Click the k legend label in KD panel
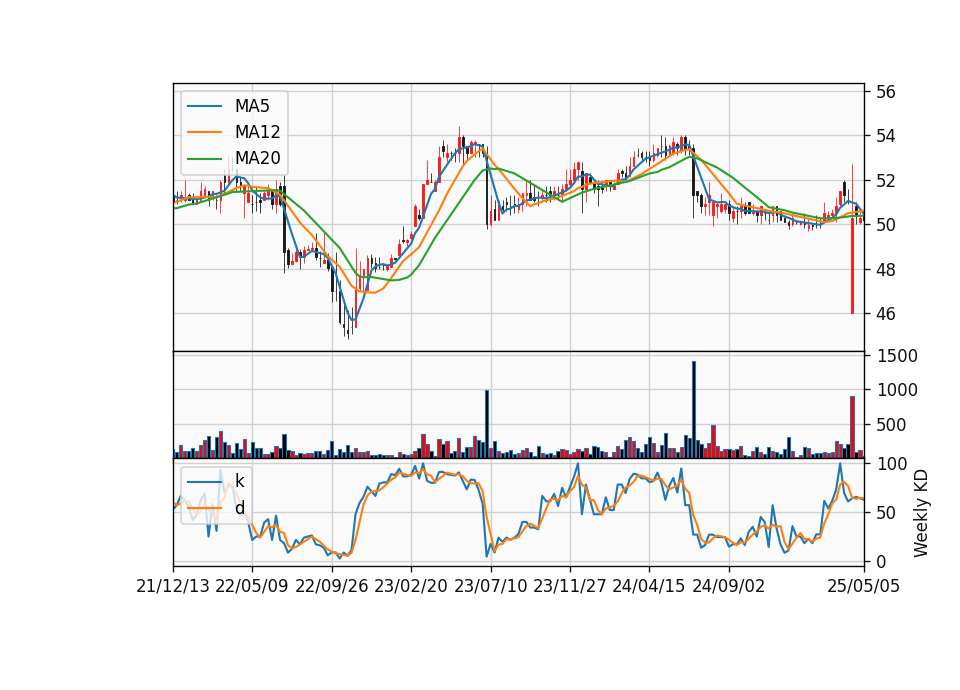 pos(239,481)
